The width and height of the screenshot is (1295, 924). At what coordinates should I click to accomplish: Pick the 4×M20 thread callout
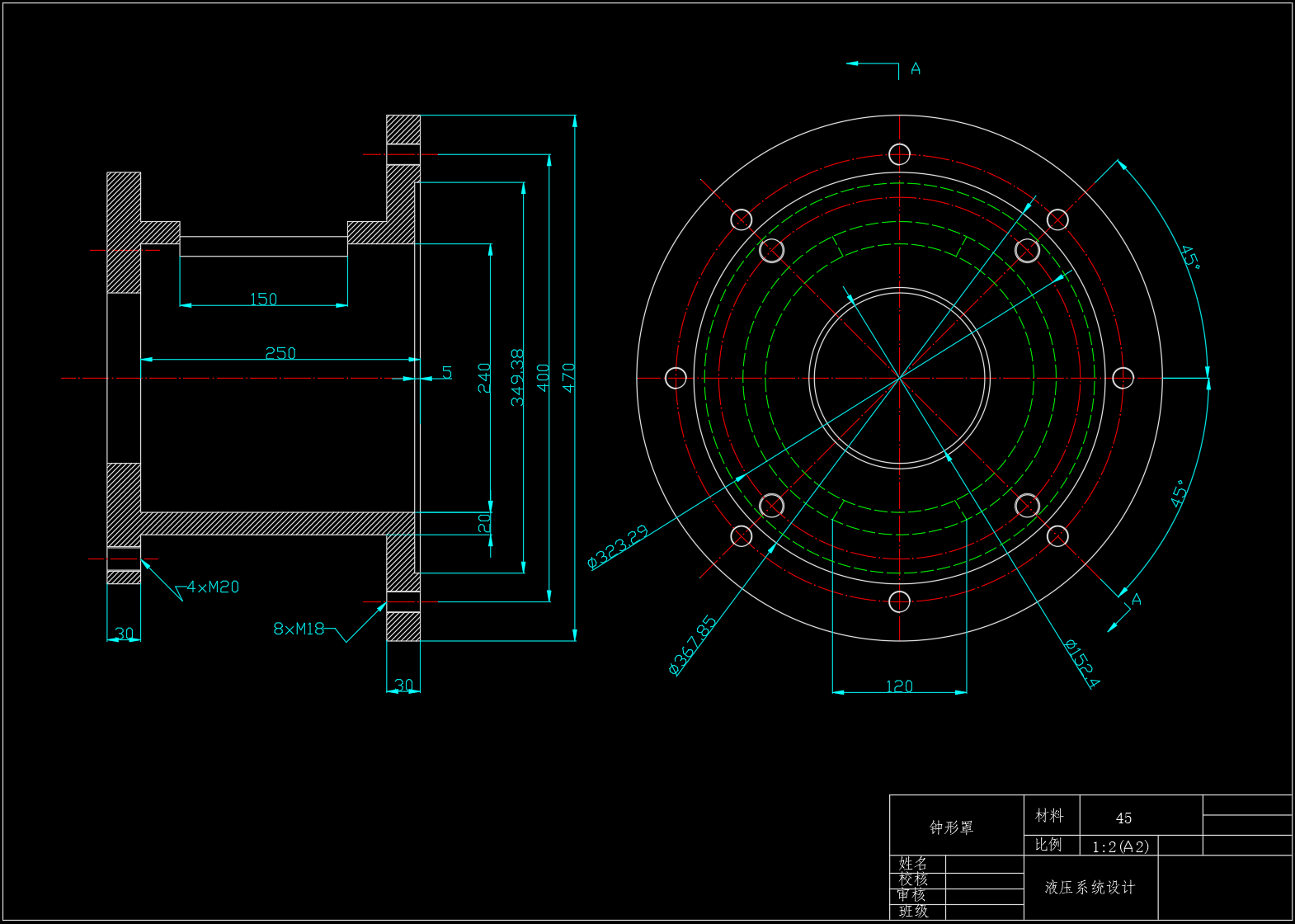click(213, 587)
